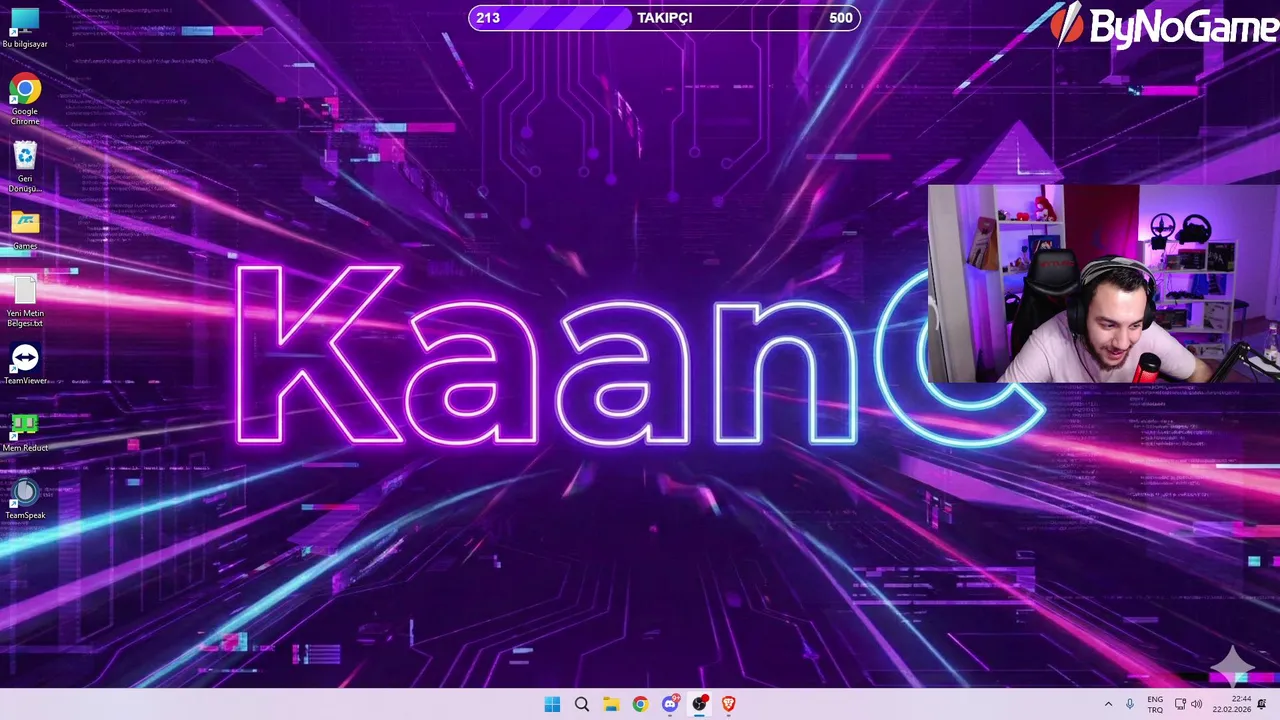This screenshot has height=720, width=1280.
Task: Open the notification bell icon
Action: 1262,704
